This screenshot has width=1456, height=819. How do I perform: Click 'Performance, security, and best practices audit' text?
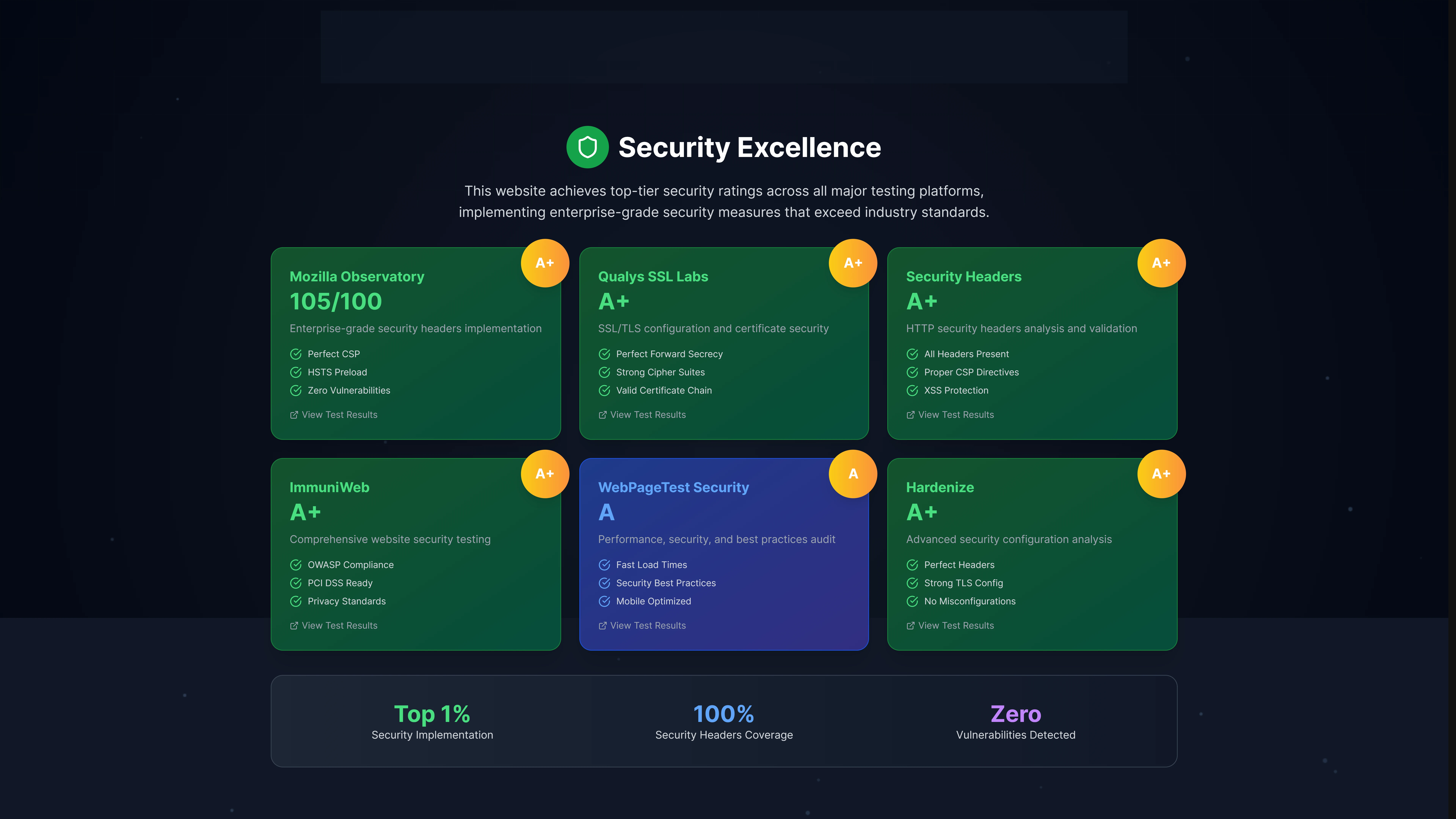tap(717, 539)
